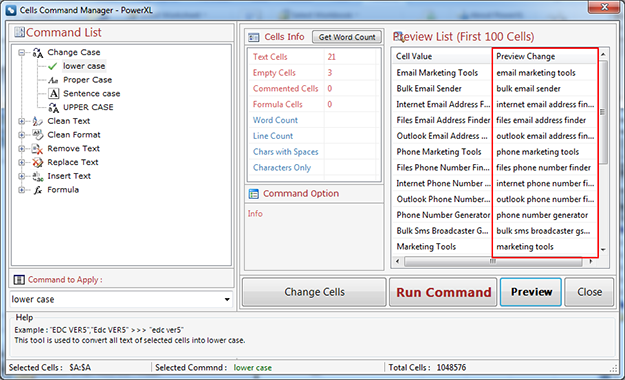The image size is (625, 380).
Task: Click the Cell Value column header
Action: pos(442,56)
